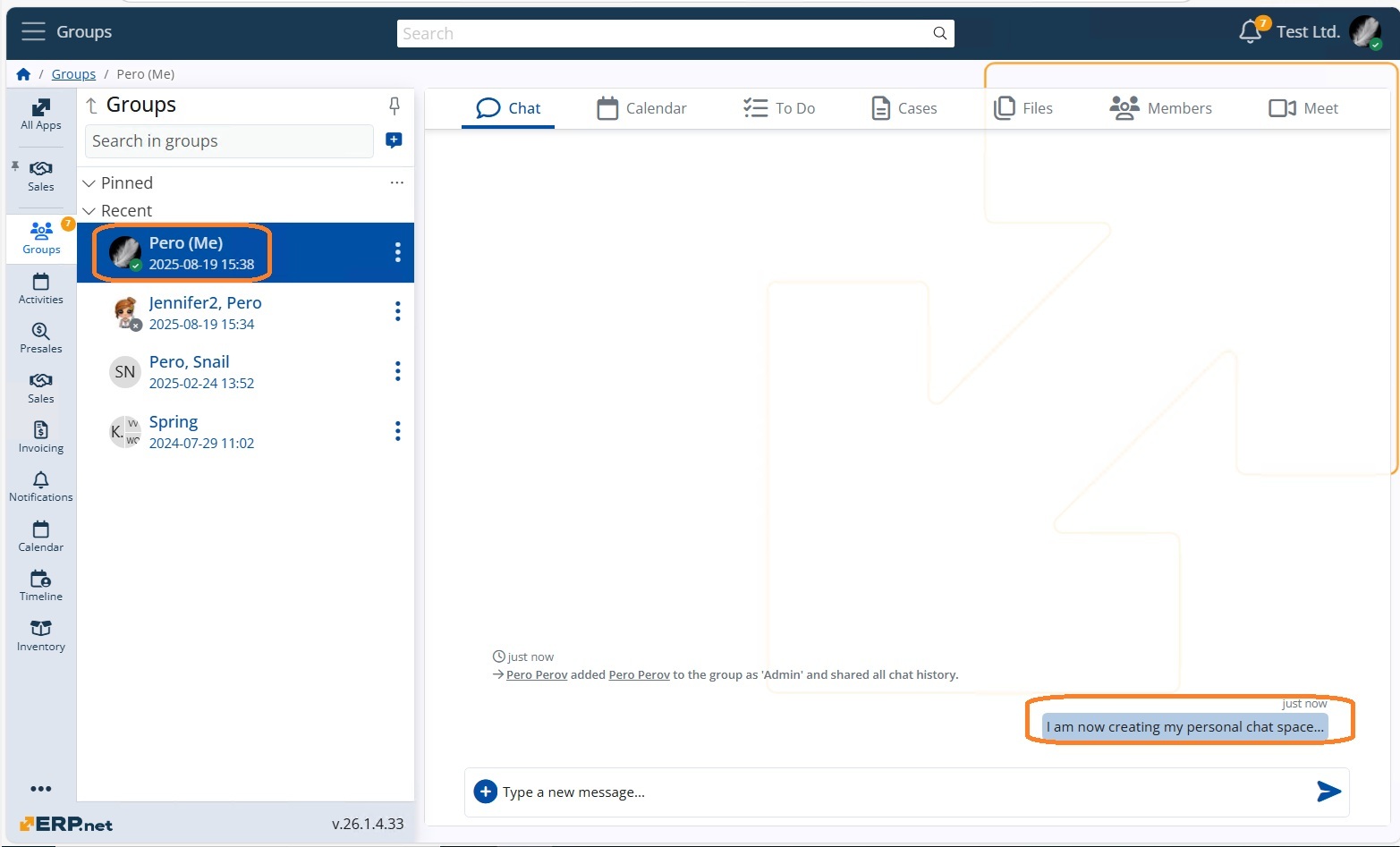Select Groups app in sidebar

point(41,238)
